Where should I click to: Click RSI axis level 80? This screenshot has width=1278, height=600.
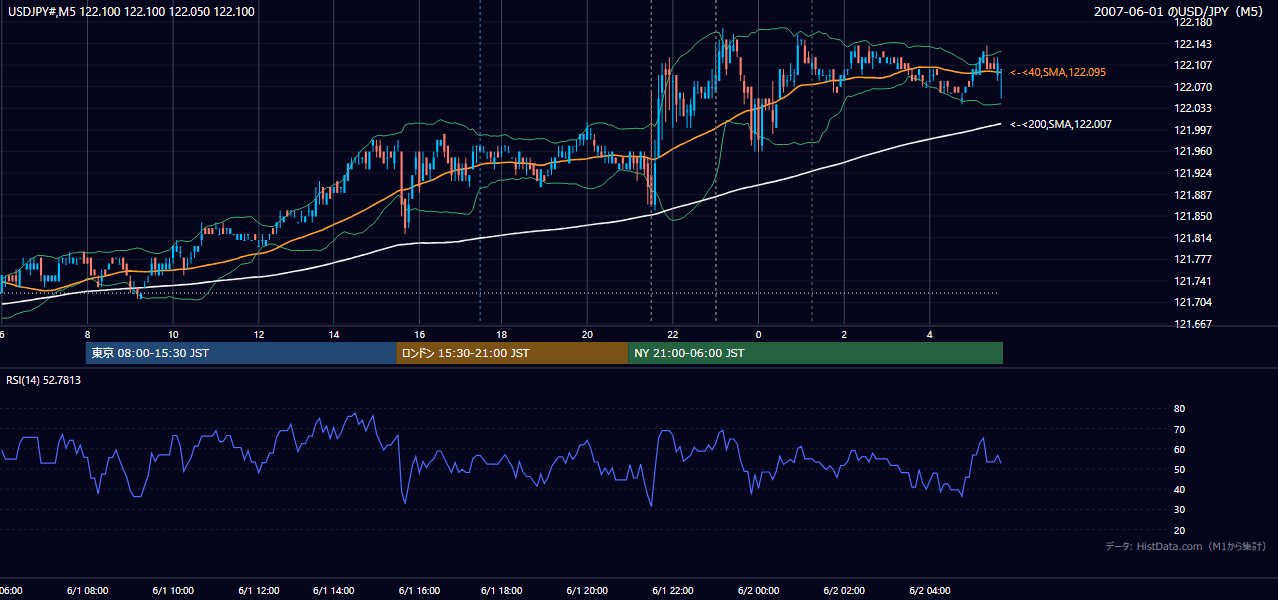pyautogui.click(x=1180, y=409)
